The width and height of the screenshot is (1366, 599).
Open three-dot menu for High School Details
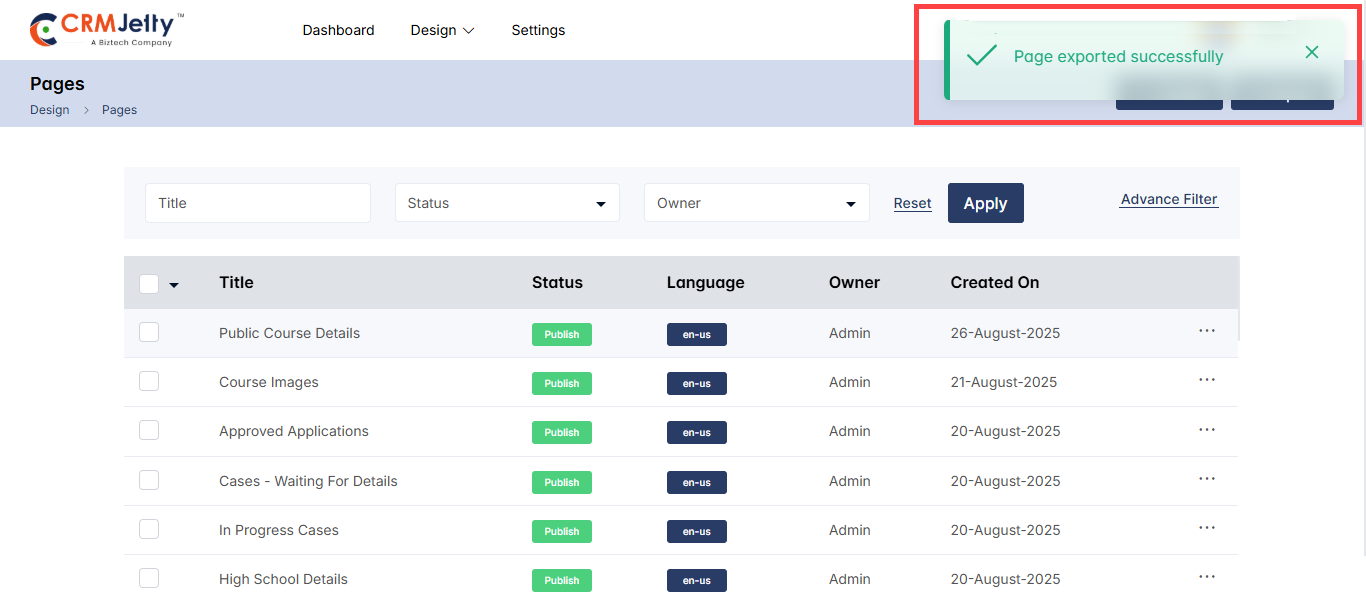1206,577
